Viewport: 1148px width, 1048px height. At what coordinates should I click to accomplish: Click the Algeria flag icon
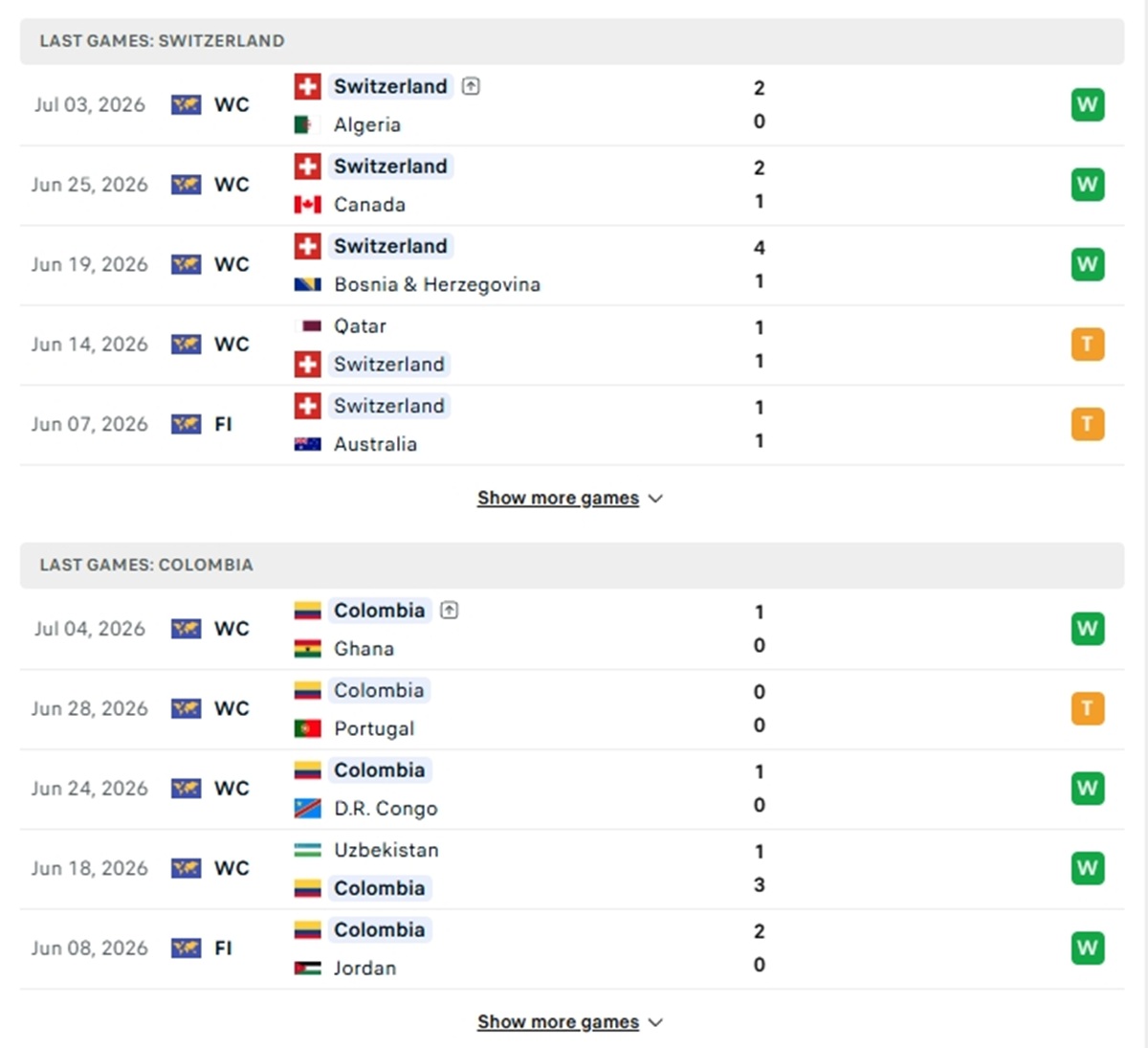click(x=306, y=124)
